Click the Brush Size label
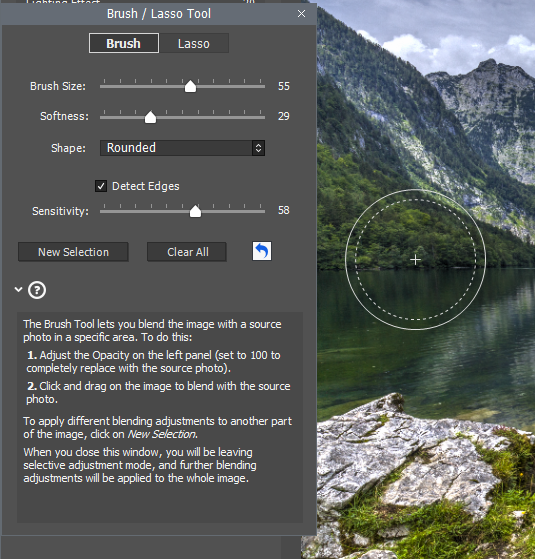The width and height of the screenshot is (535, 559). click(58, 86)
